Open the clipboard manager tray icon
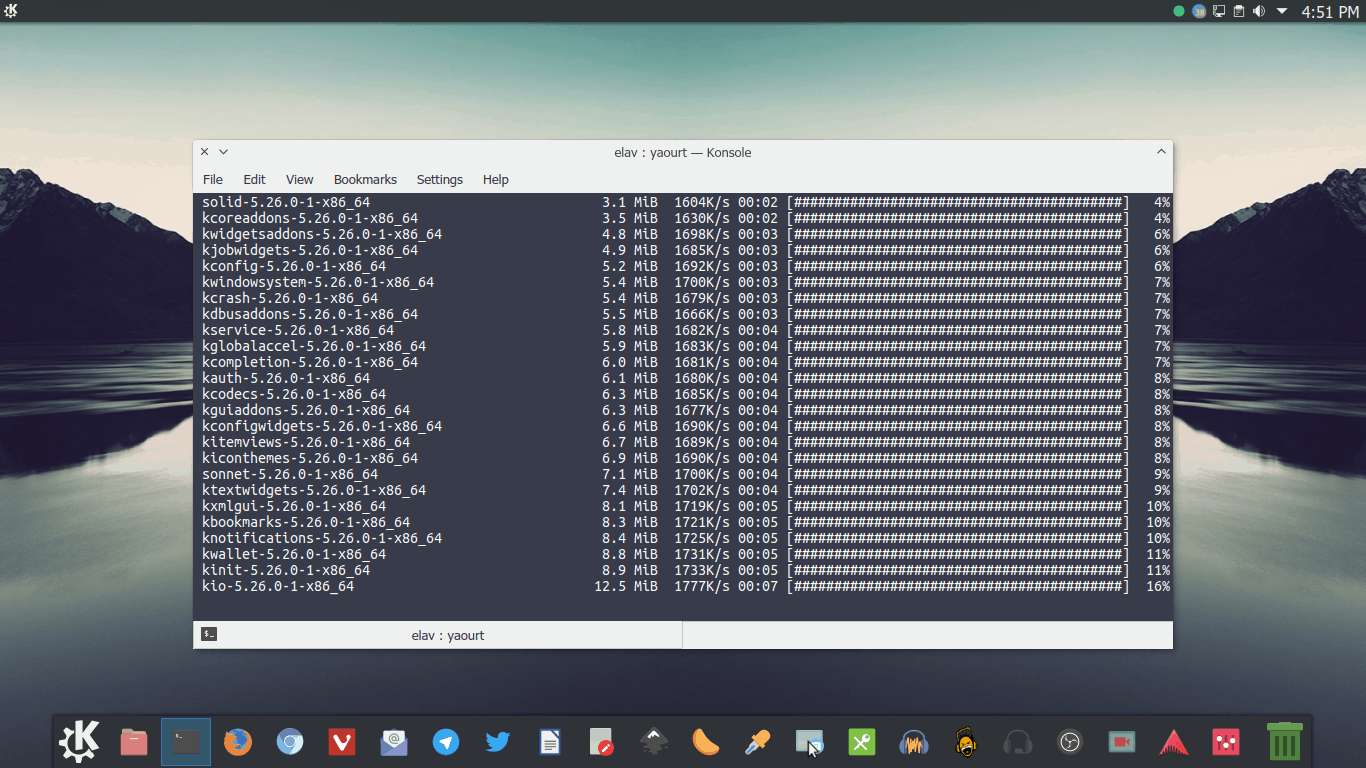Screen dimensions: 1366x768 coord(1239,11)
